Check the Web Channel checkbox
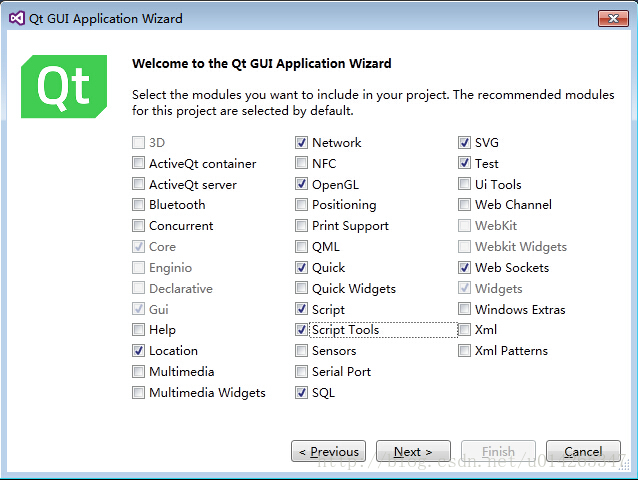Screen dimensions: 638x481 tap(464, 204)
